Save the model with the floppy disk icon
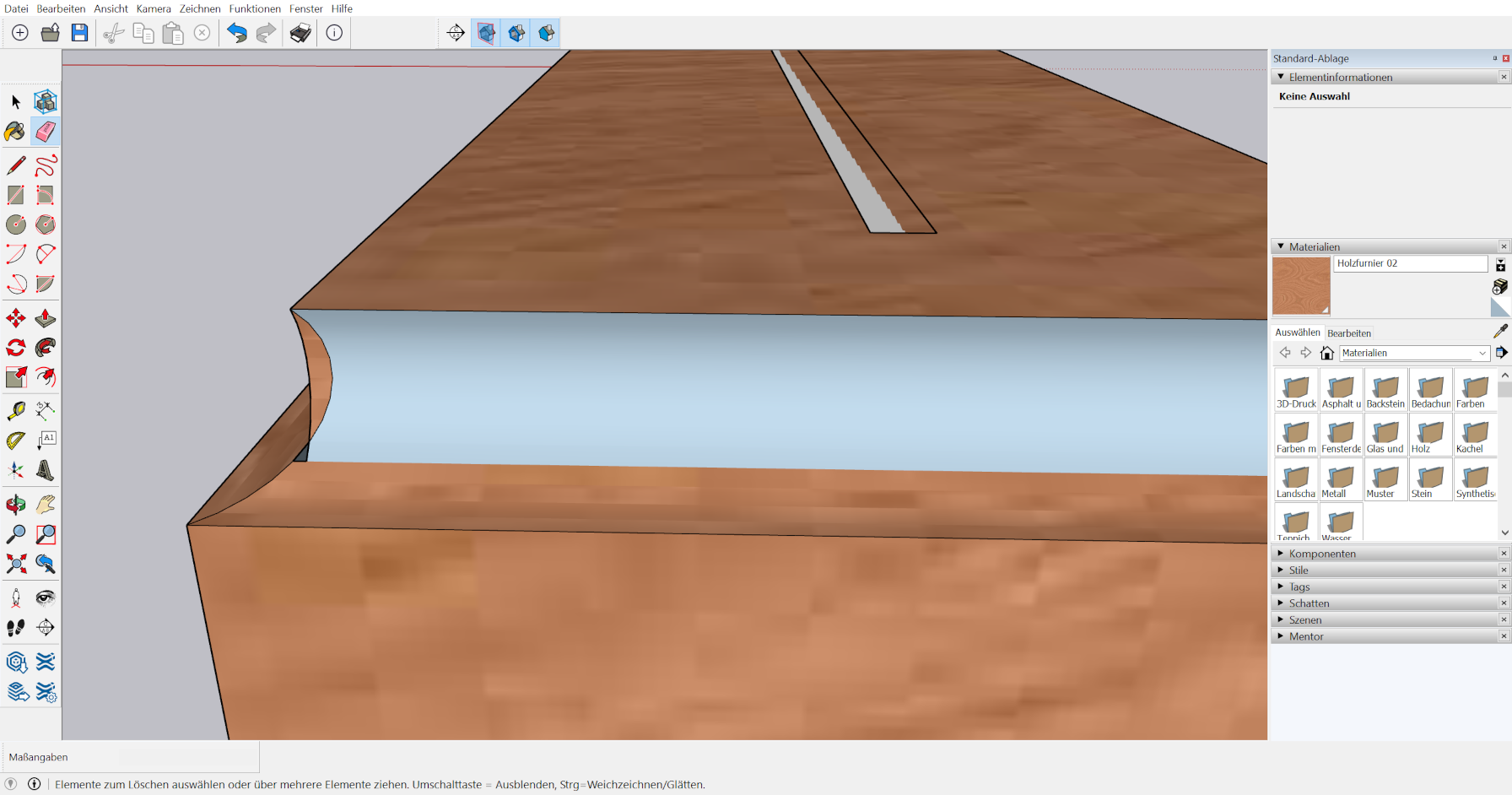The height and width of the screenshot is (795, 1512). tap(79, 33)
